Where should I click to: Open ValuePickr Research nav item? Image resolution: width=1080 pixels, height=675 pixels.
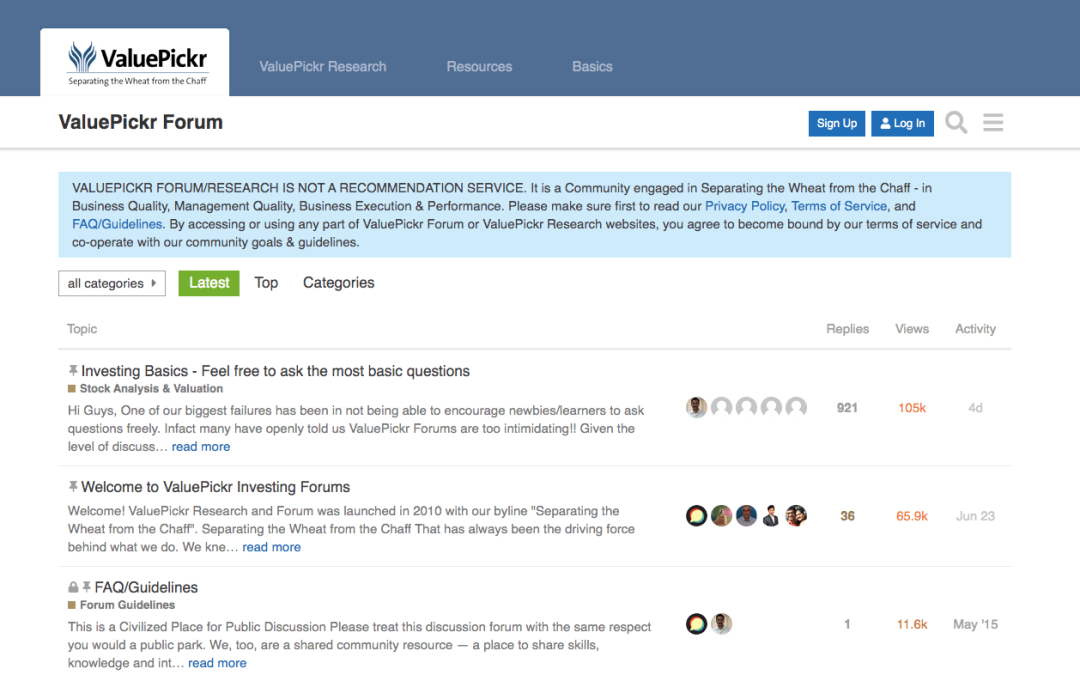click(x=322, y=67)
